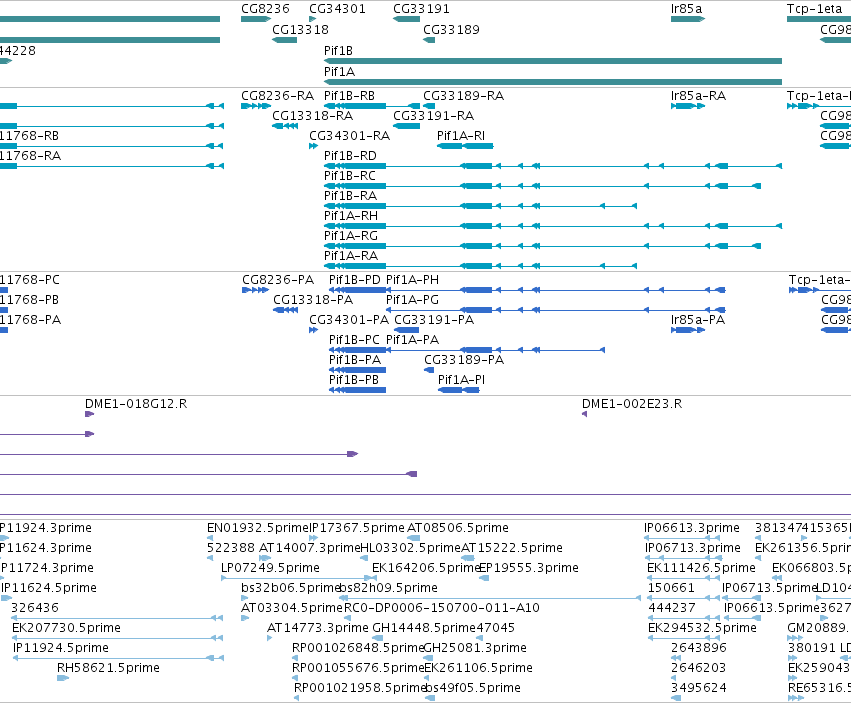851x703 pixels.
Task: Click the CG33191-RA transcript label
Action: coord(433,116)
